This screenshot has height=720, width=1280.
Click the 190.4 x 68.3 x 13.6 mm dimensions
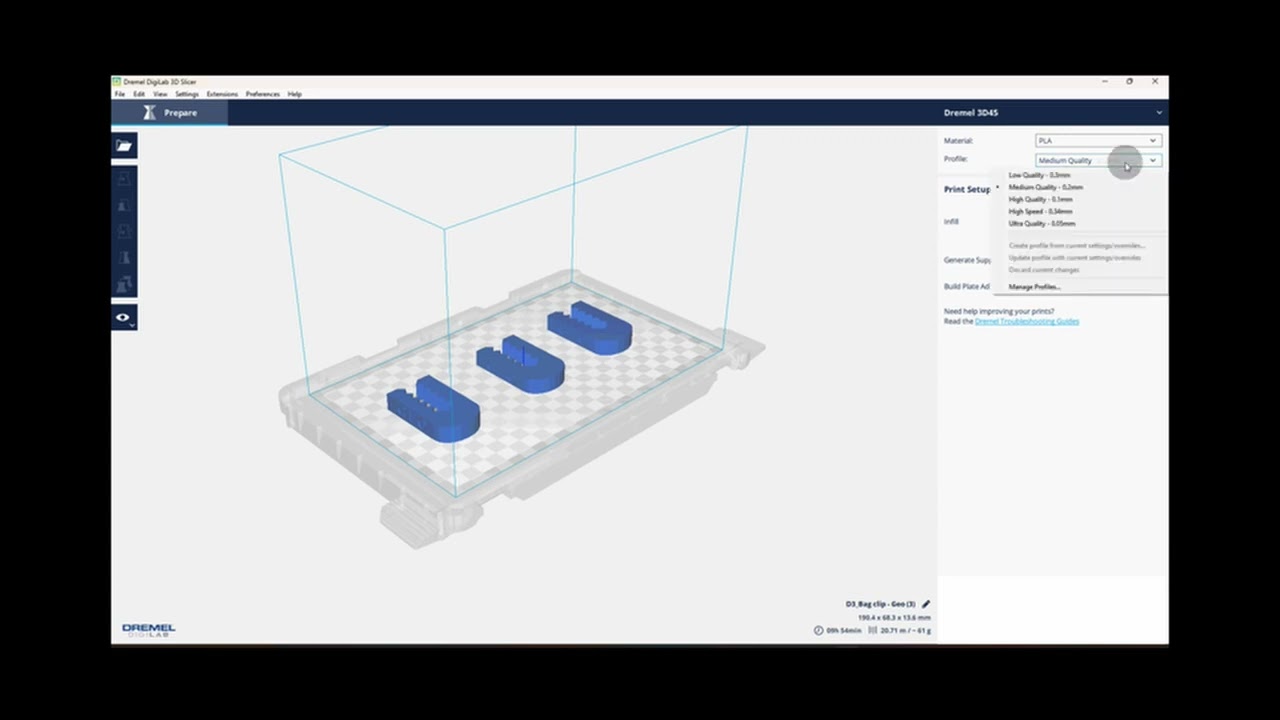click(894, 618)
